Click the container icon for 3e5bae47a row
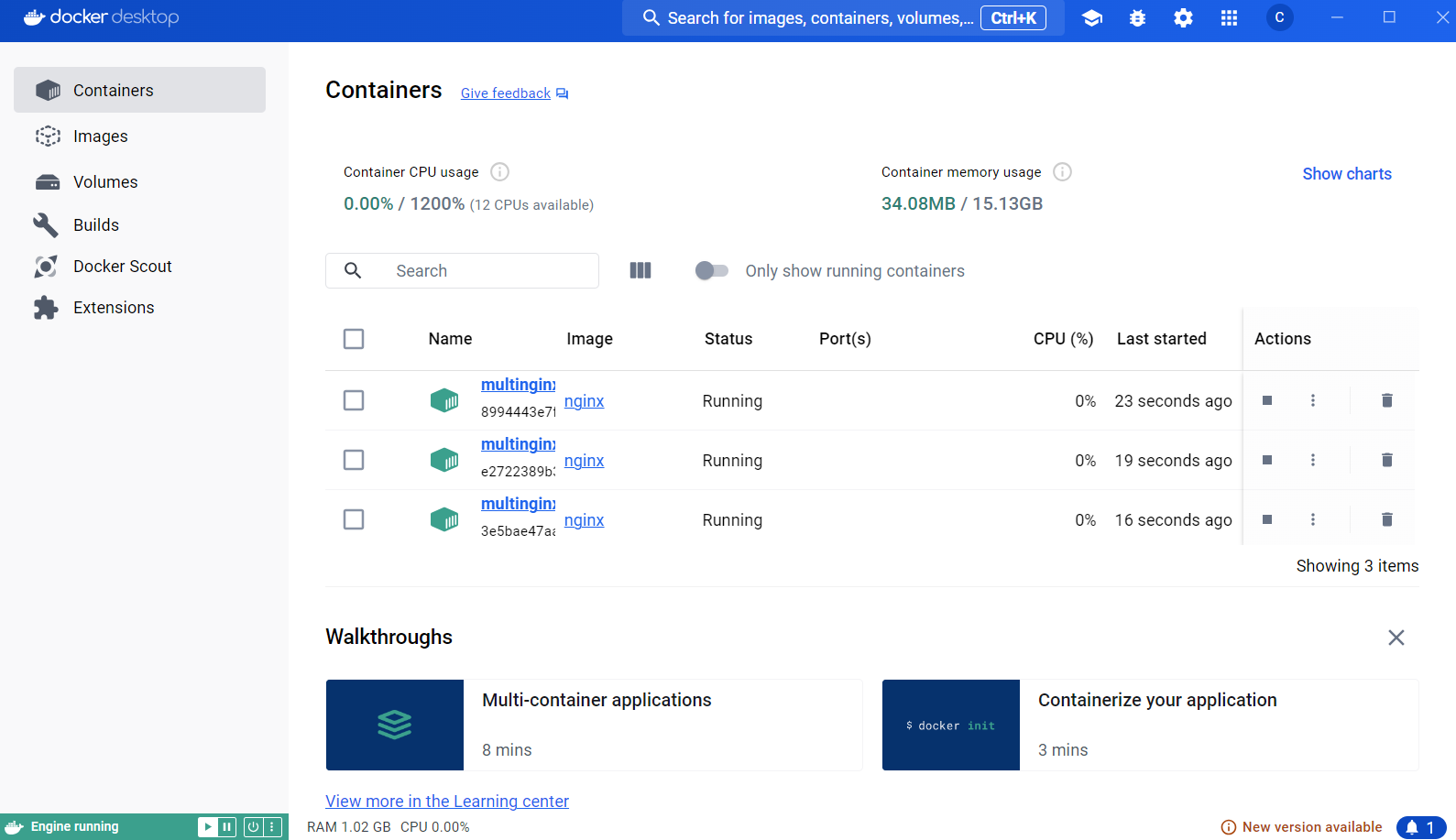Viewport: 1456px width, 840px height. point(444,519)
